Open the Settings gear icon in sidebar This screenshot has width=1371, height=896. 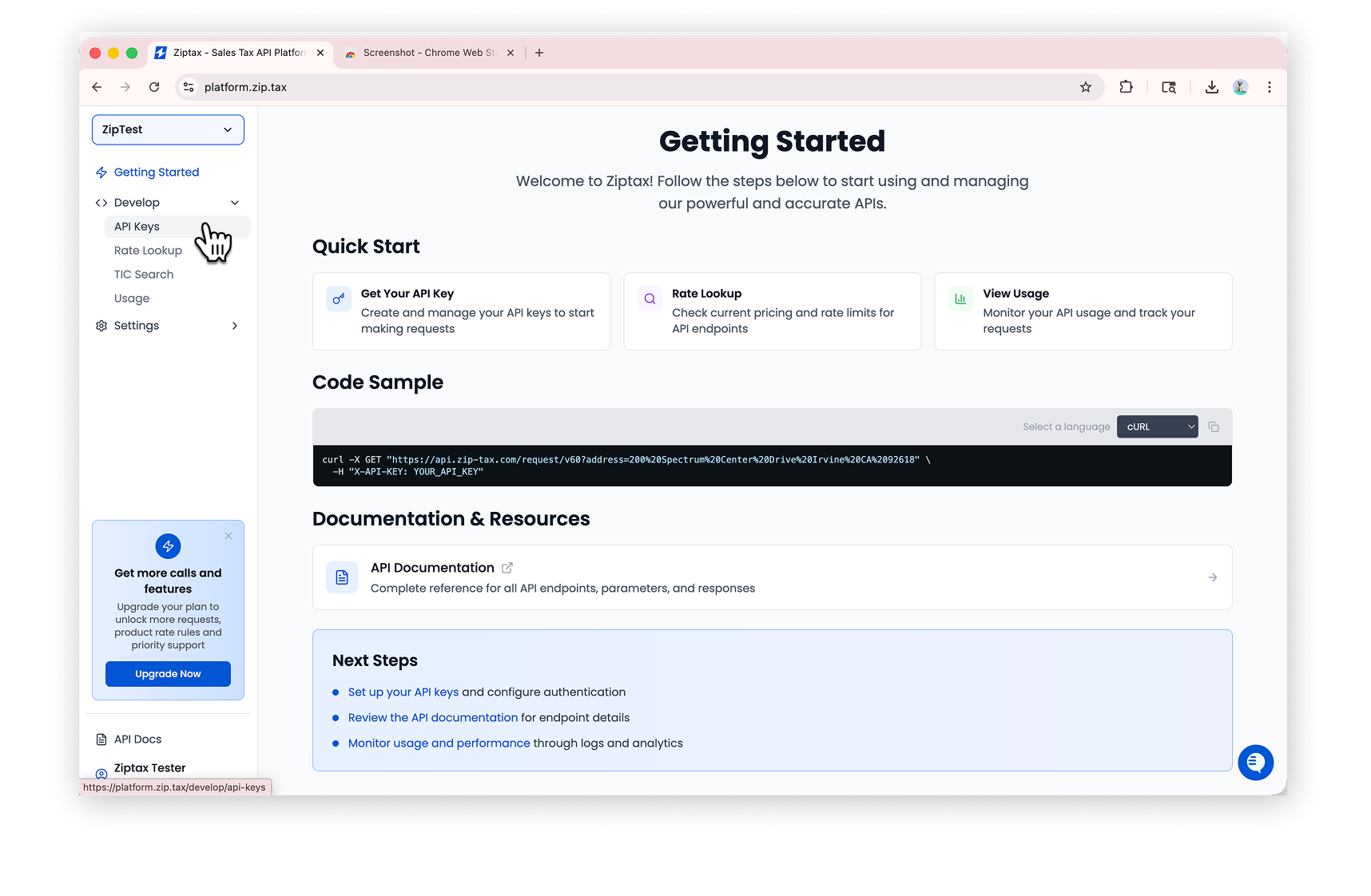101,325
